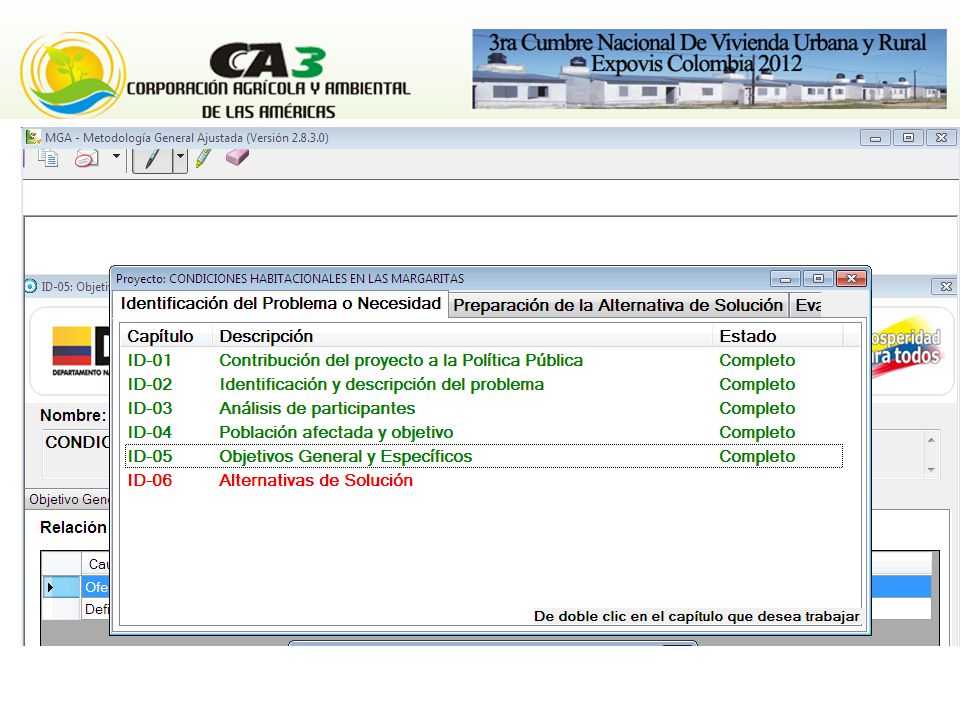
Task: Maximize the MGA main window
Action: tap(909, 138)
